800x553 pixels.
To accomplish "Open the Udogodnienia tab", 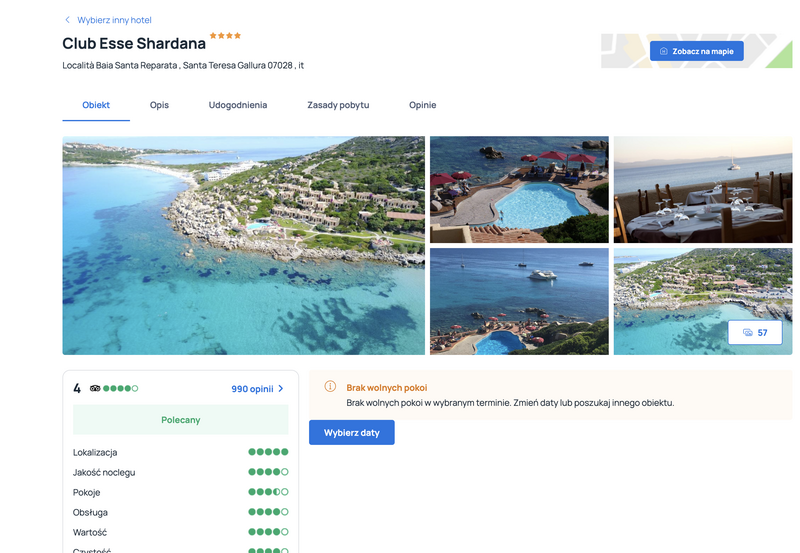I will tap(238, 105).
